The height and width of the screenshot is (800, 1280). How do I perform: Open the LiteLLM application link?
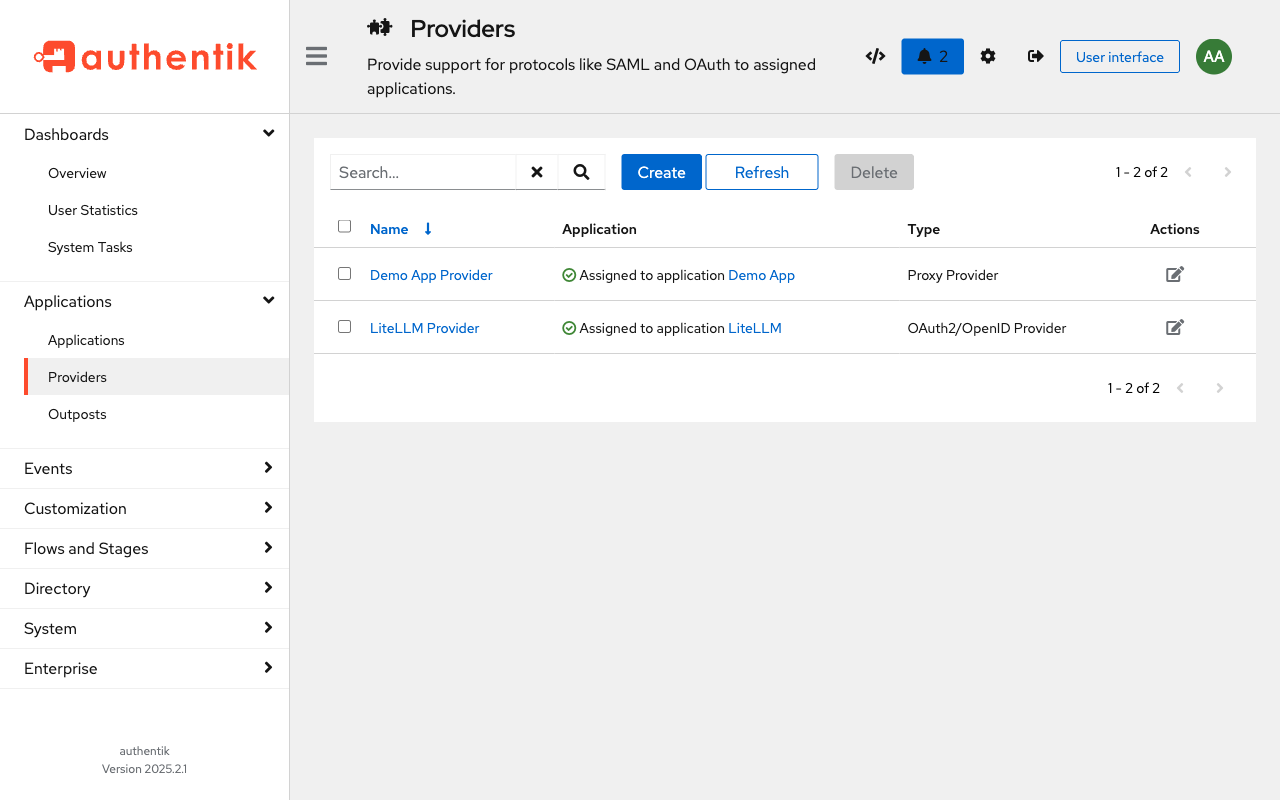pos(755,328)
